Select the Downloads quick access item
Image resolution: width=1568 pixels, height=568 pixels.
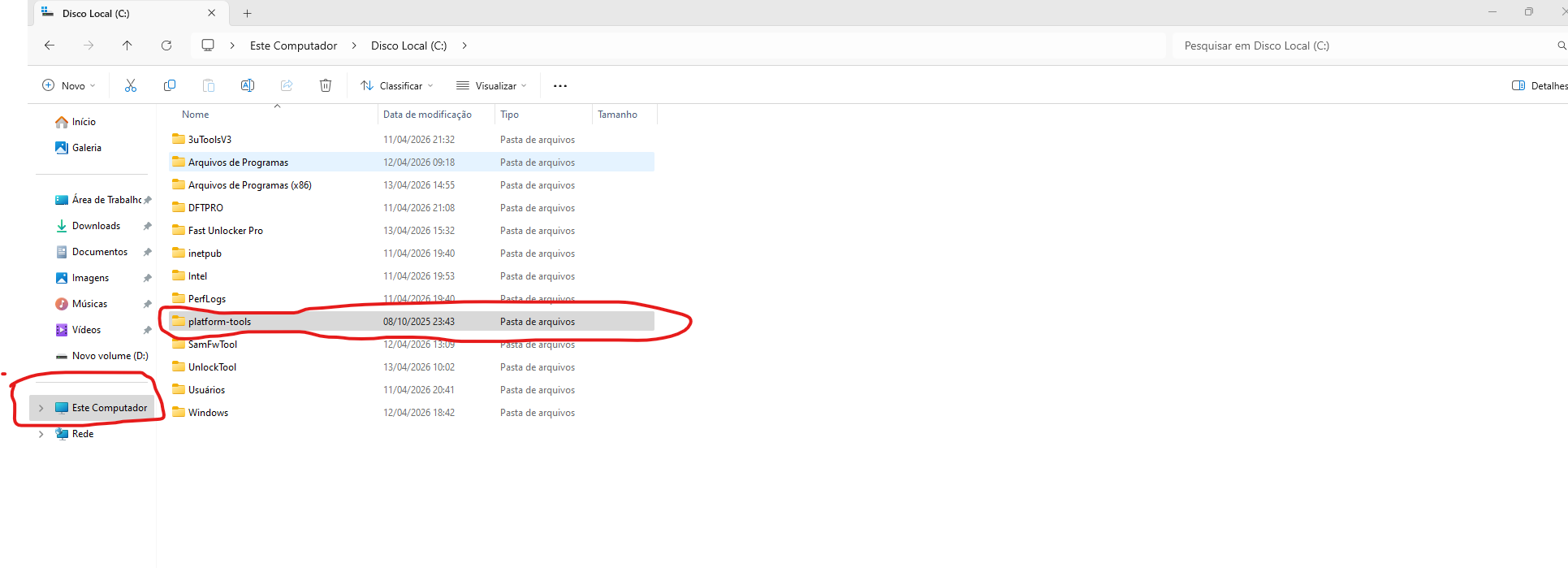point(96,226)
